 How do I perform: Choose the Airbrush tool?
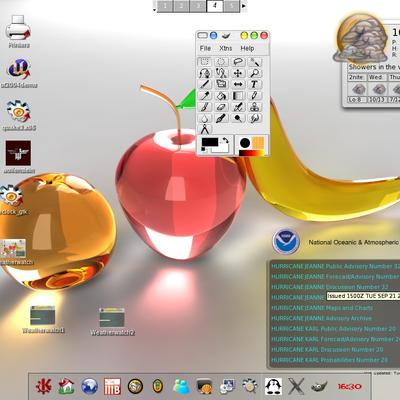pyautogui.click(x=238, y=107)
